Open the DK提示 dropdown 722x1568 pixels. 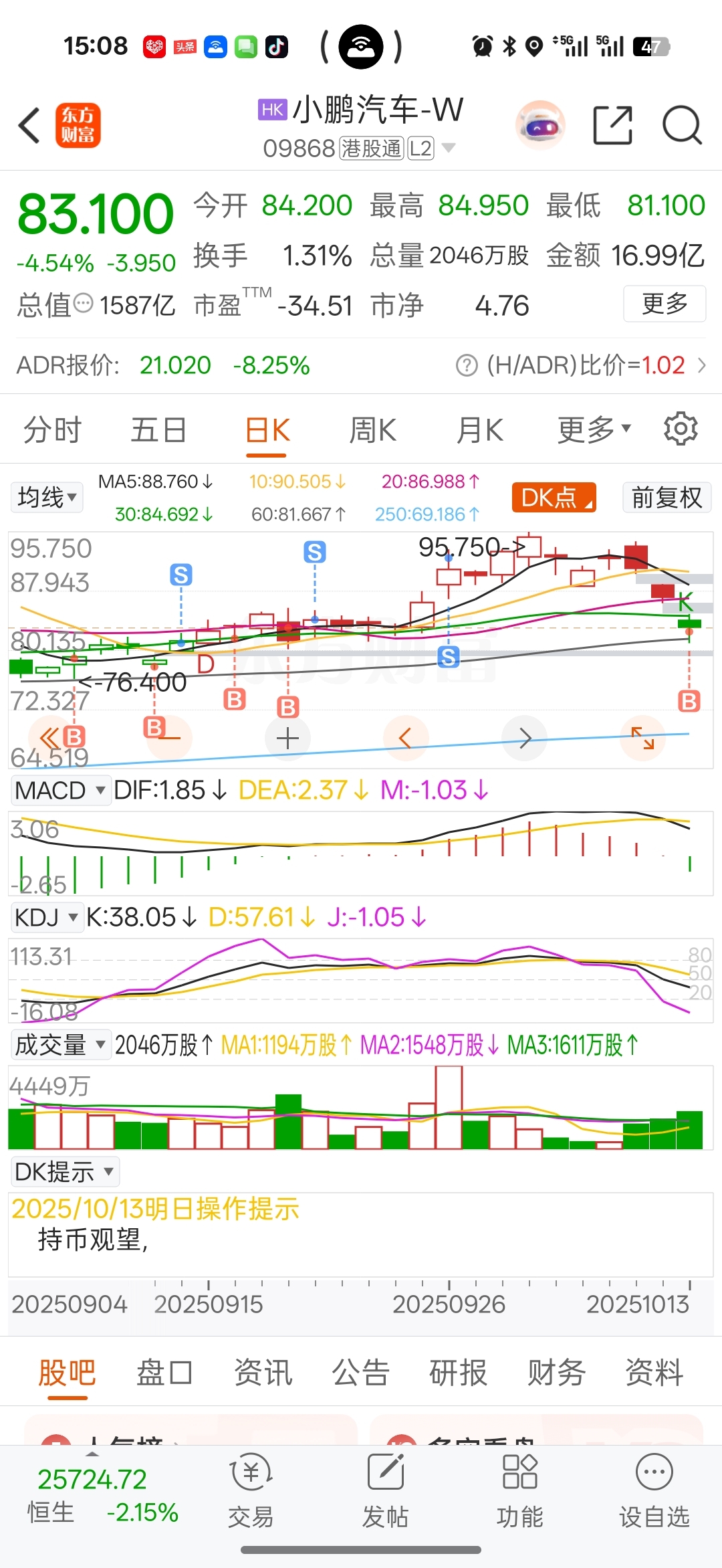[x=65, y=1171]
